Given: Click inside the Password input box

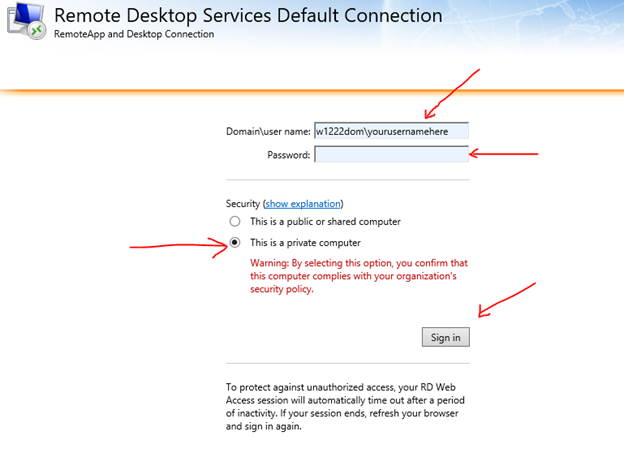Looking at the screenshot, I should [391, 154].
